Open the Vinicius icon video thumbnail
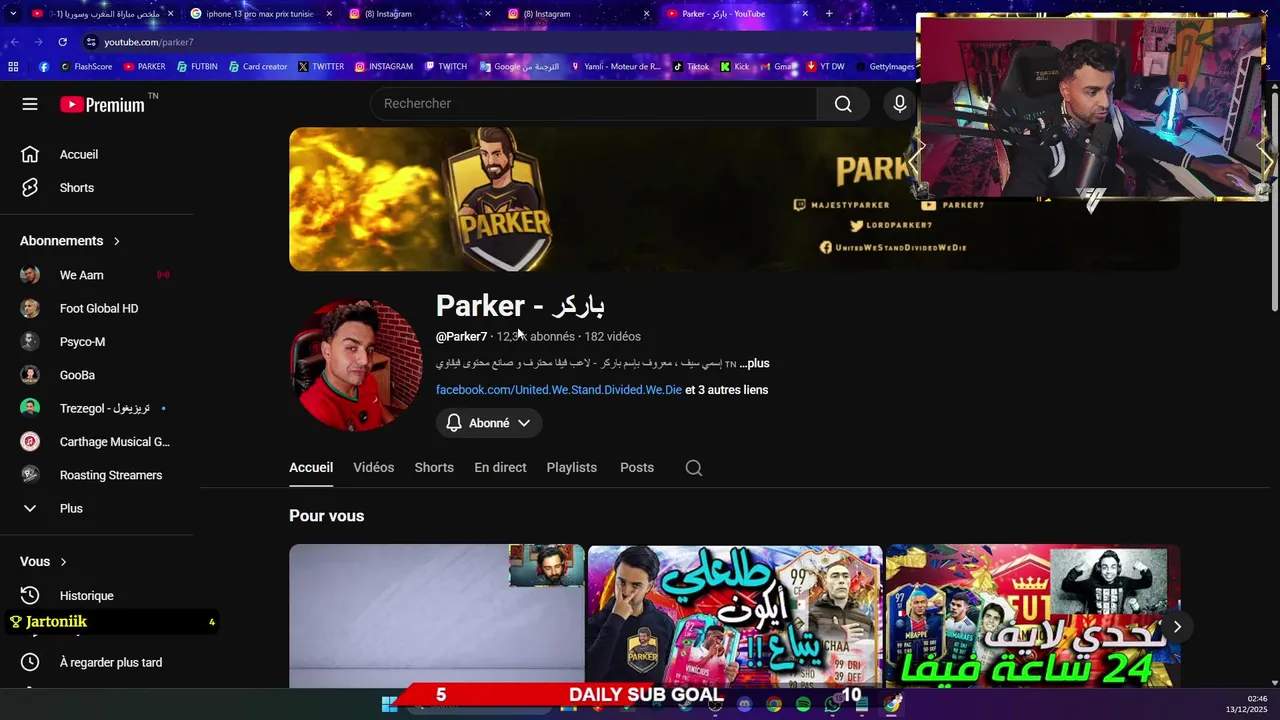 tap(735, 615)
